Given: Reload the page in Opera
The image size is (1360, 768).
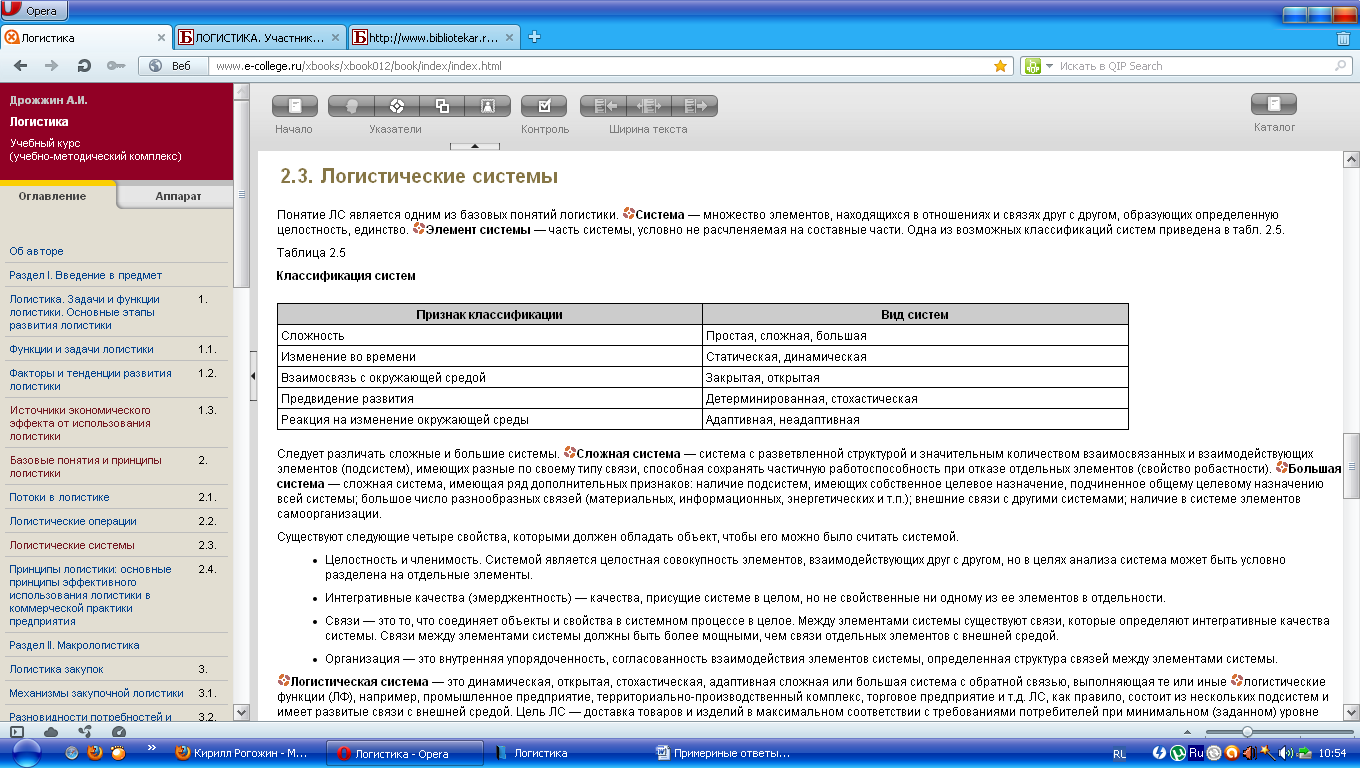Looking at the screenshot, I should (85, 66).
